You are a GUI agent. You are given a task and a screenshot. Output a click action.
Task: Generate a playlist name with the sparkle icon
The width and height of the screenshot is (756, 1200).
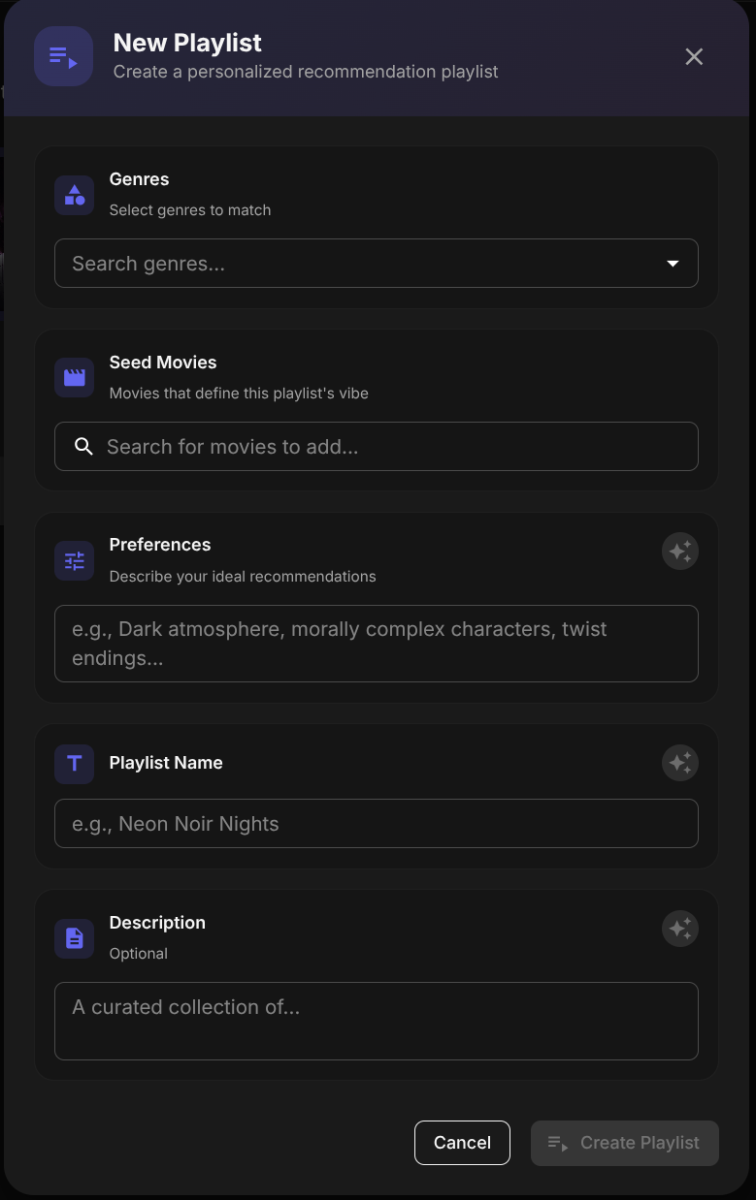click(x=680, y=763)
